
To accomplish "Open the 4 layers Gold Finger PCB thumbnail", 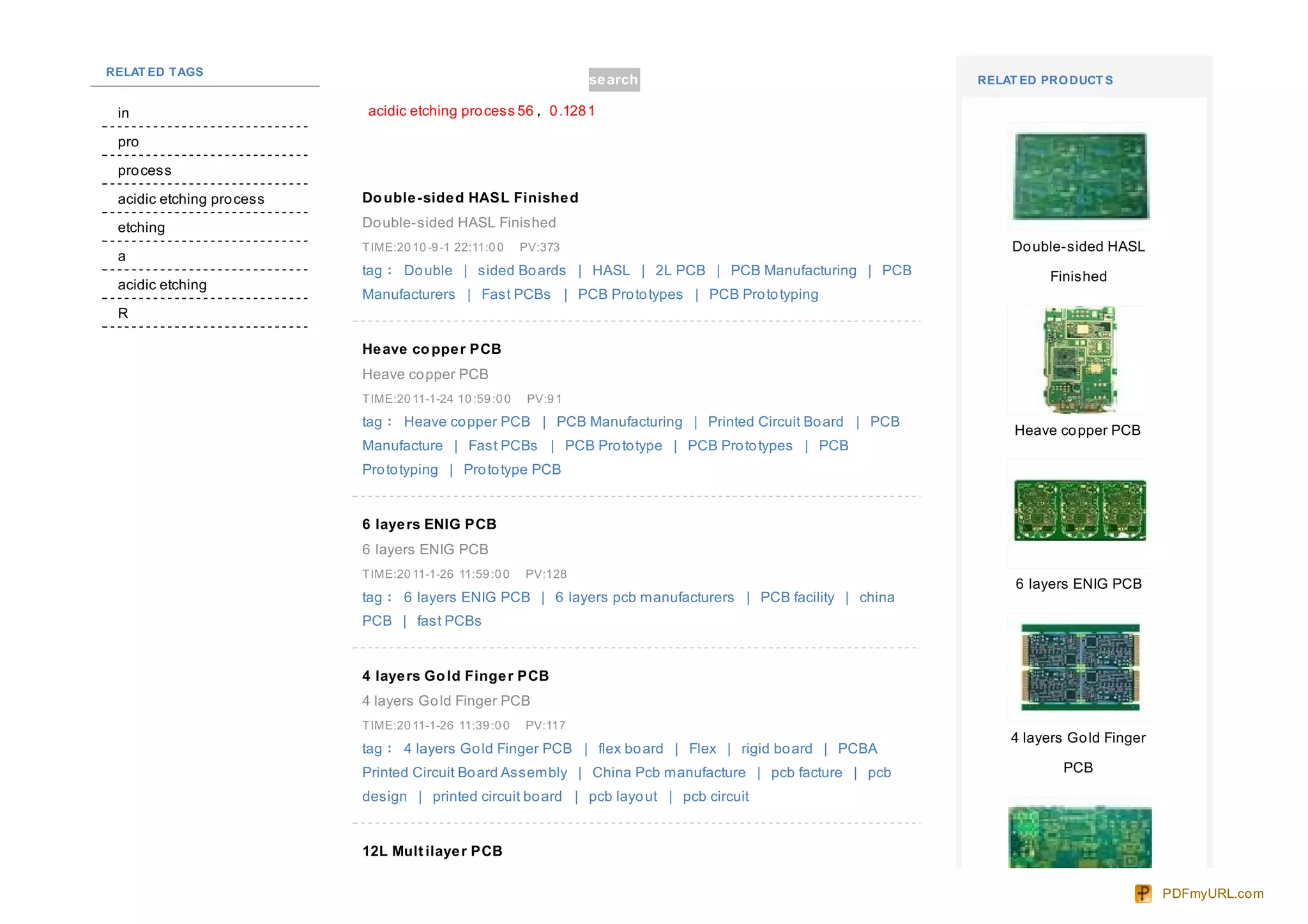I will click(1080, 667).
